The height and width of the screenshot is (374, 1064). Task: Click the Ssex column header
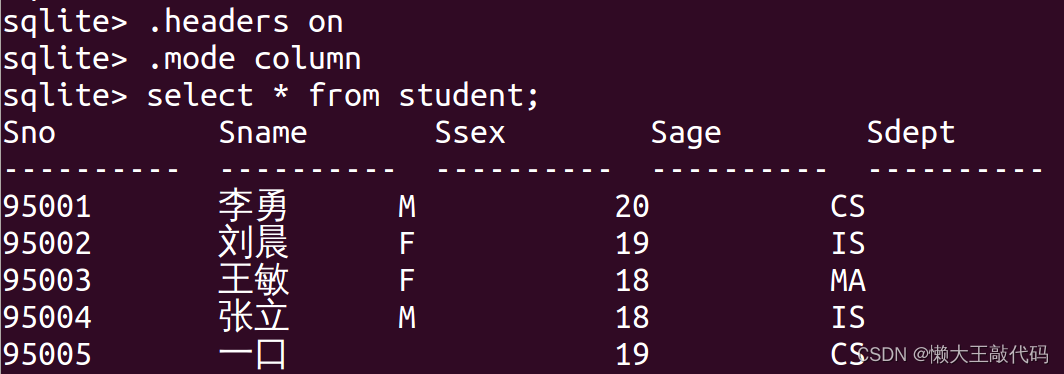pyautogui.click(x=470, y=133)
